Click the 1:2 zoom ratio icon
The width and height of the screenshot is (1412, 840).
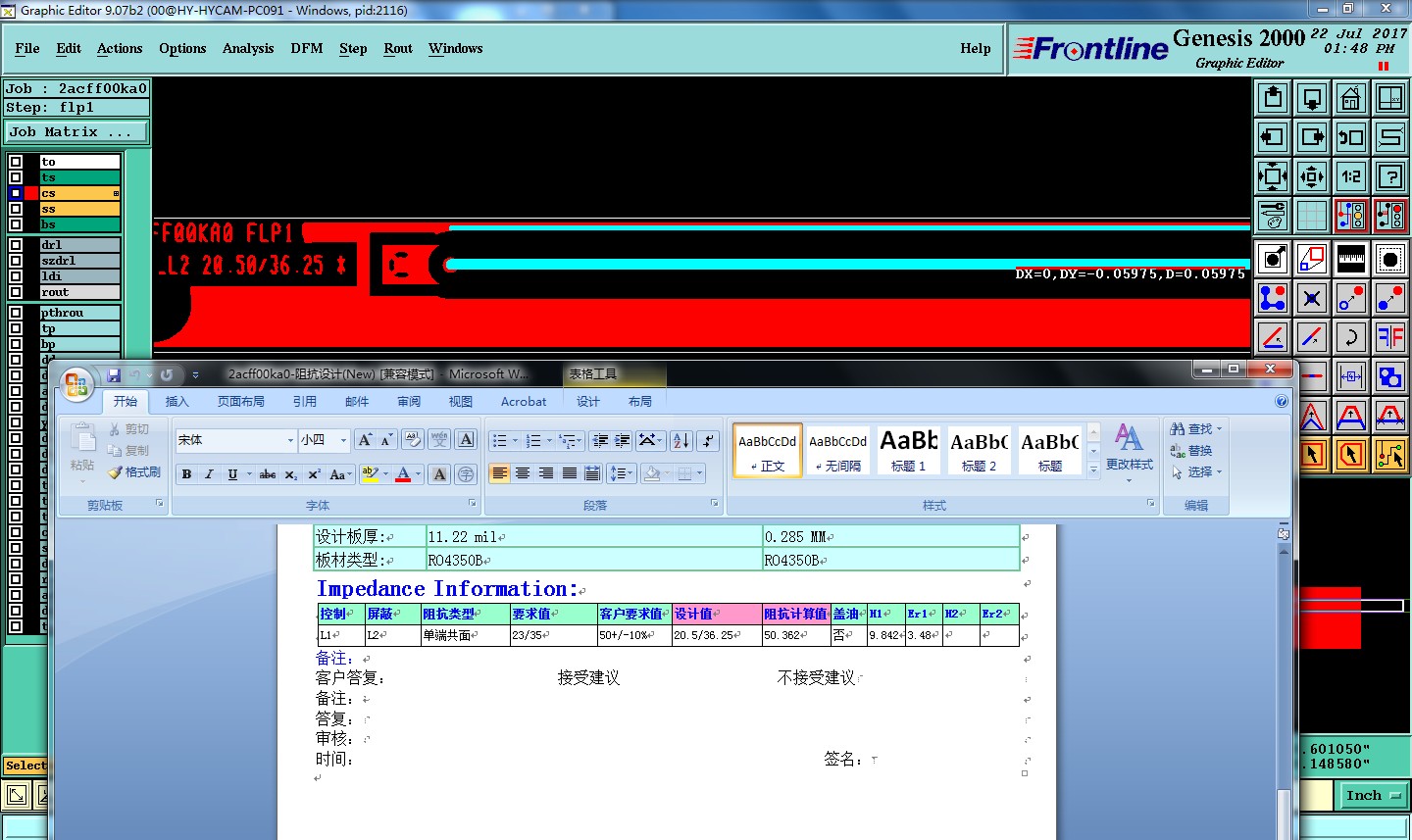[x=1351, y=176]
